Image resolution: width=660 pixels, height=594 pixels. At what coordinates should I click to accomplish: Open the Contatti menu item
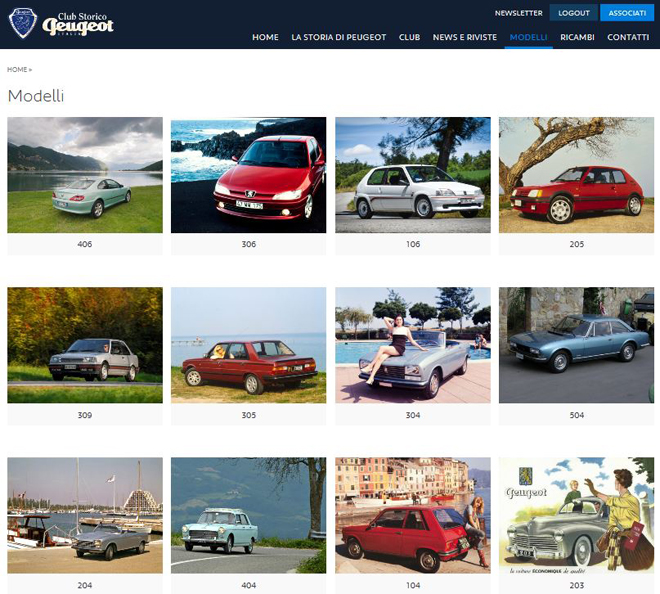click(x=628, y=37)
